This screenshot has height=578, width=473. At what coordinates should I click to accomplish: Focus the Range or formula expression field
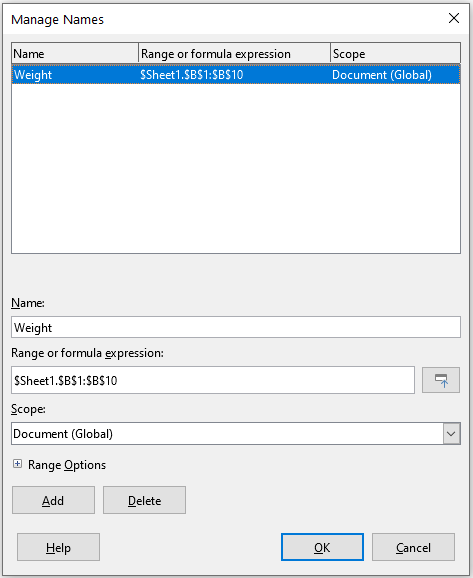[x=213, y=380]
